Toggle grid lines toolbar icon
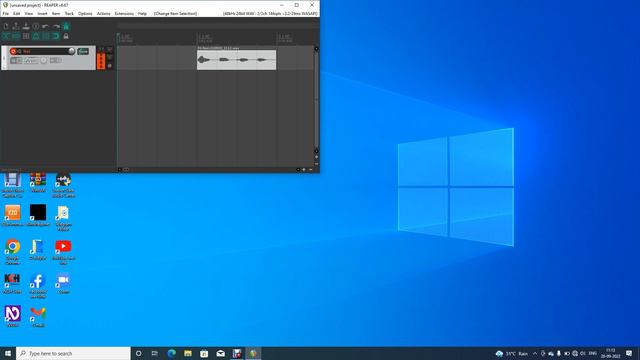Viewport: 640px width, 360px height. coord(46,36)
